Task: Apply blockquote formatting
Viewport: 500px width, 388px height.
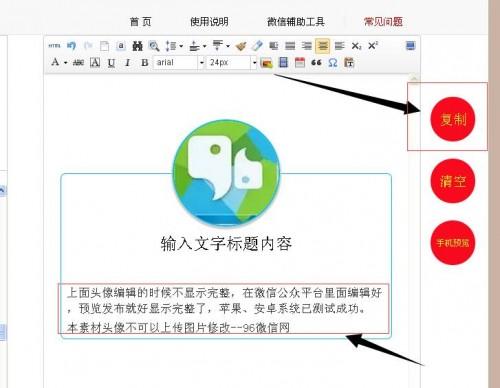Action: [x=316, y=62]
